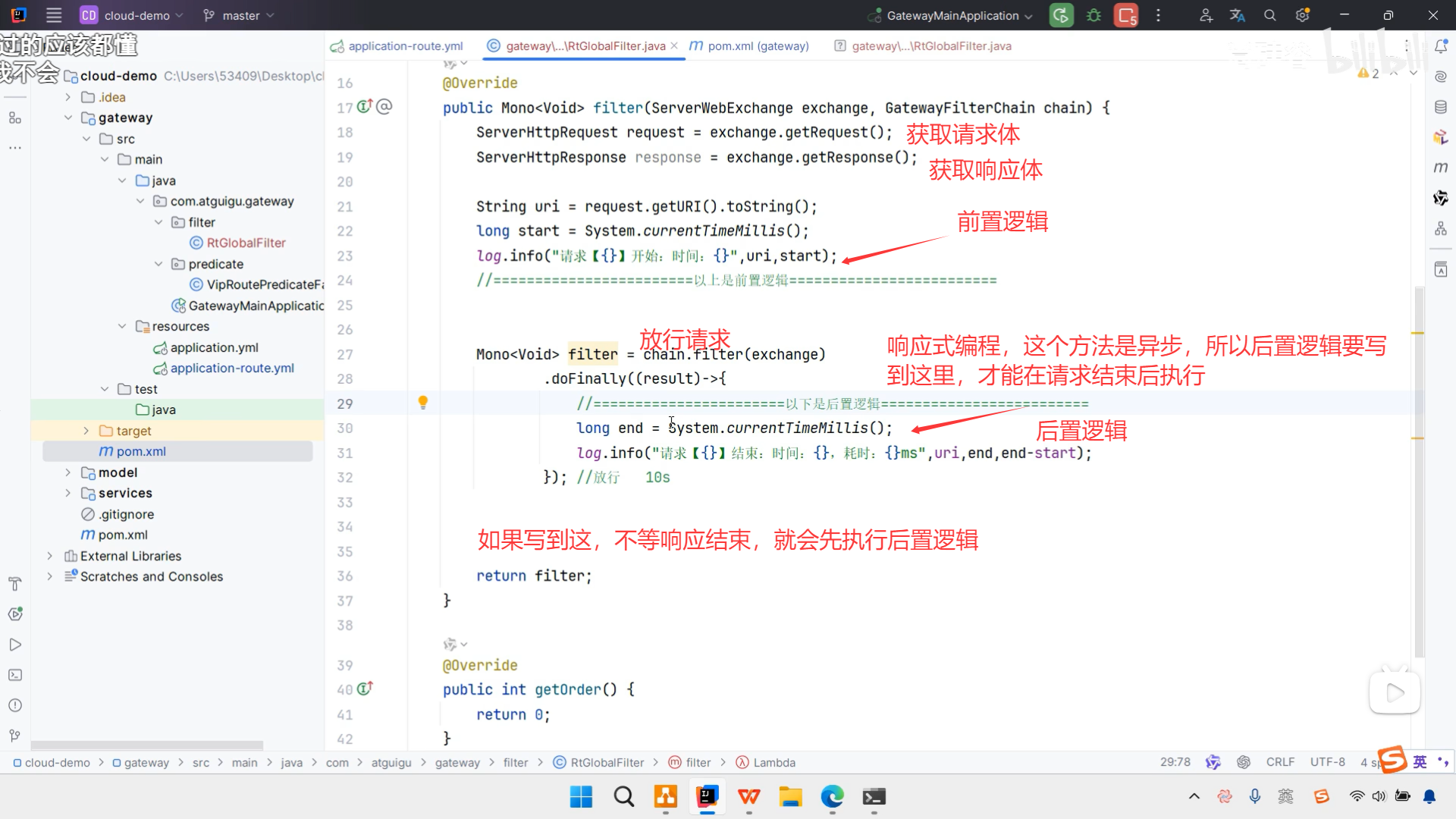Image resolution: width=1456 pixels, height=819 pixels.
Task: Open the Database tool window icon
Action: point(1441,107)
